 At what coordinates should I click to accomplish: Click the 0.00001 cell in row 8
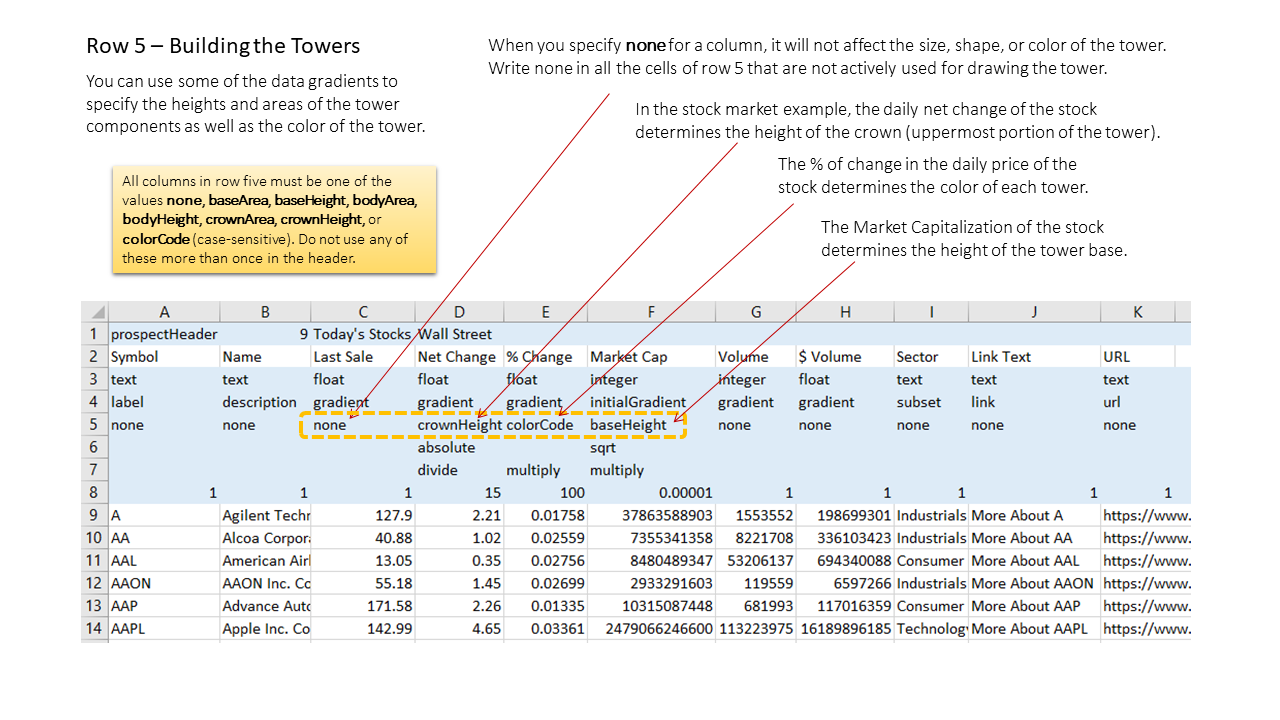point(651,493)
